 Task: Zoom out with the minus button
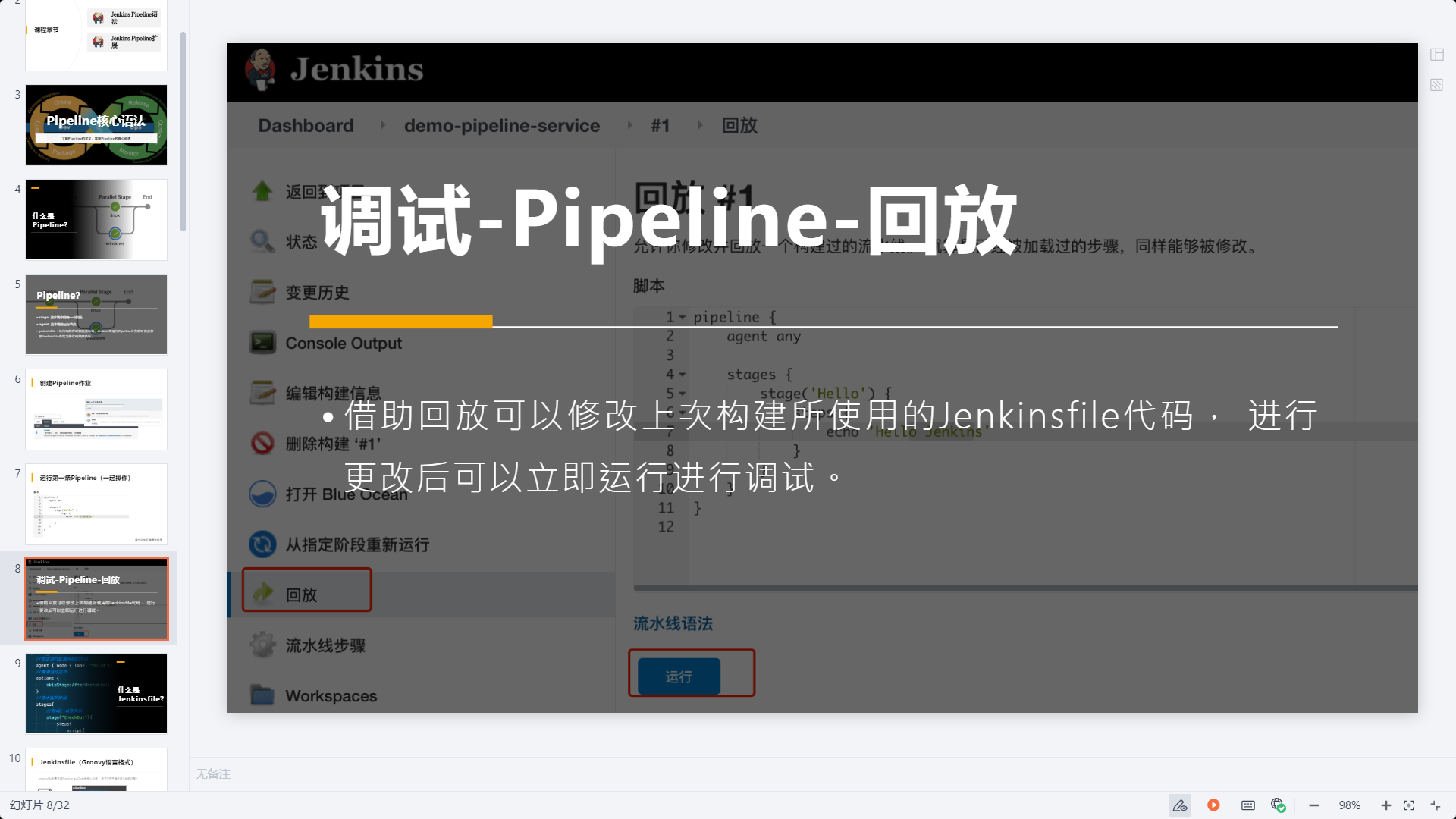(1314, 805)
